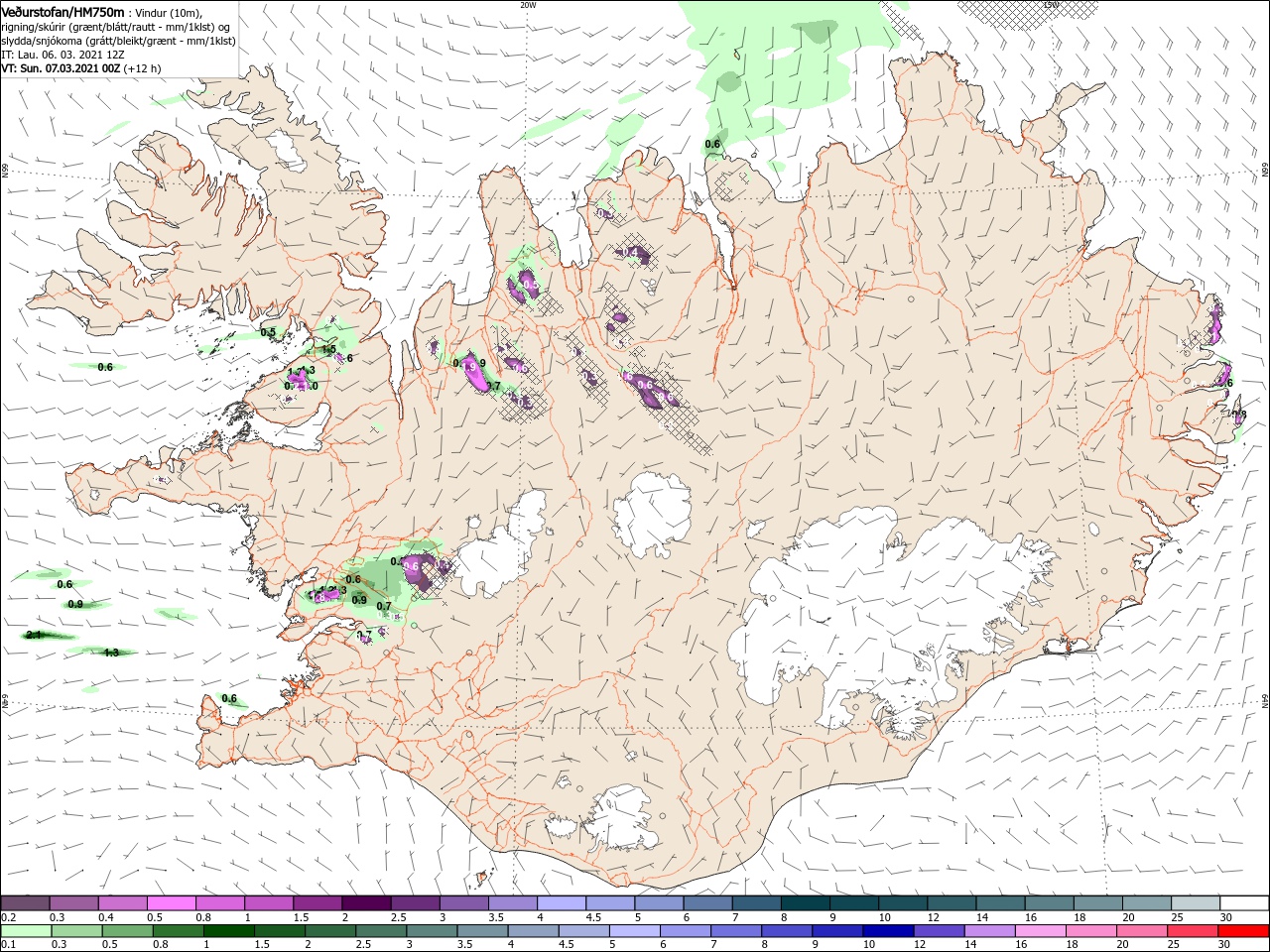This screenshot has width=1270, height=952.
Task: Pick the dusky purple 0.2–0.3 swatch in top legend row
Action: coord(25,903)
